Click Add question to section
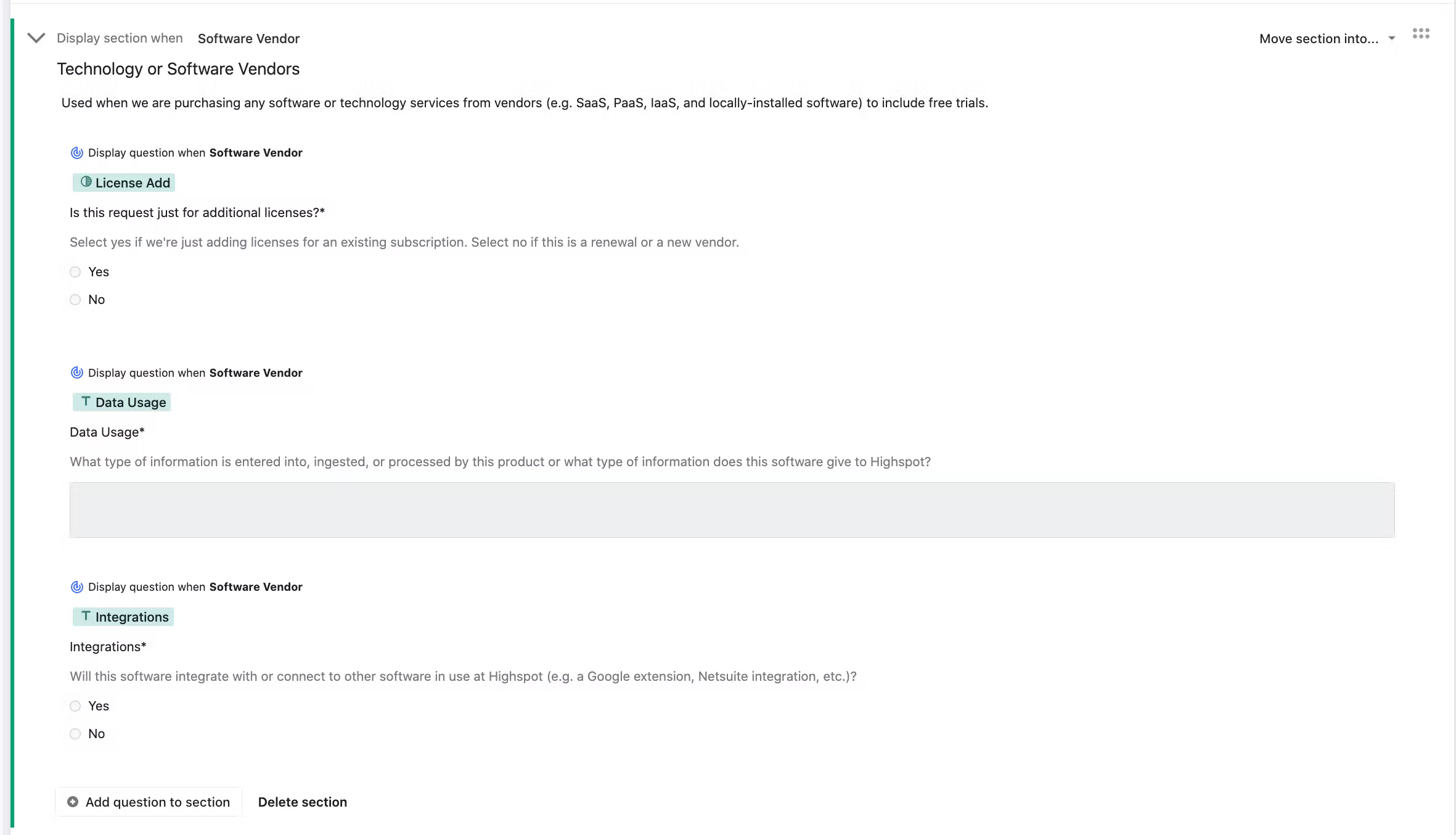The image size is (1456, 835). tap(149, 802)
